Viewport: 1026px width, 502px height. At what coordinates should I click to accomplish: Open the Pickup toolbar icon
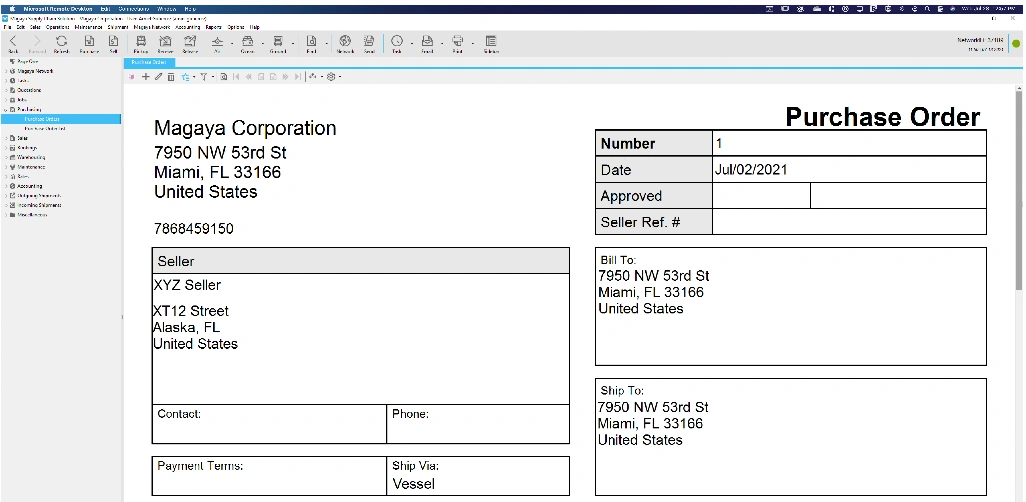click(x=141, y=42)
